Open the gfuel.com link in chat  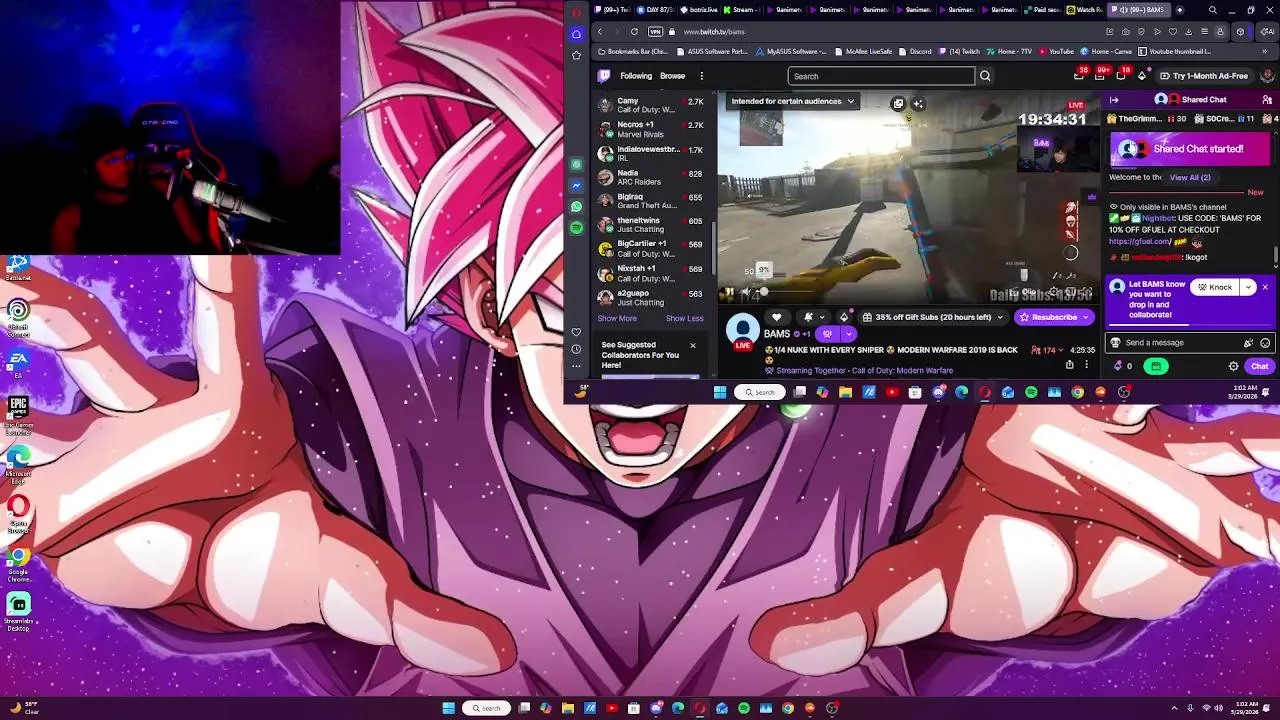coord(1139,242)
